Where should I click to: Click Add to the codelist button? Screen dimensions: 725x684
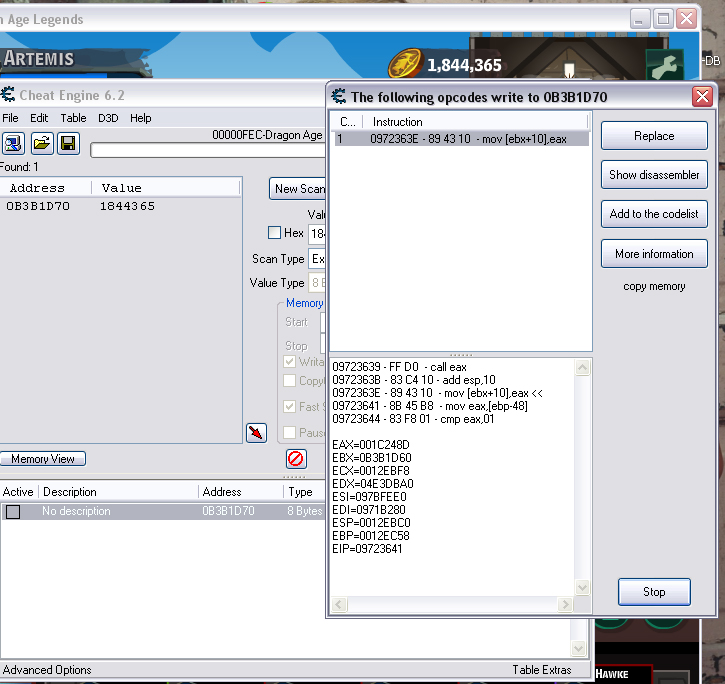(x=654, y=214)
